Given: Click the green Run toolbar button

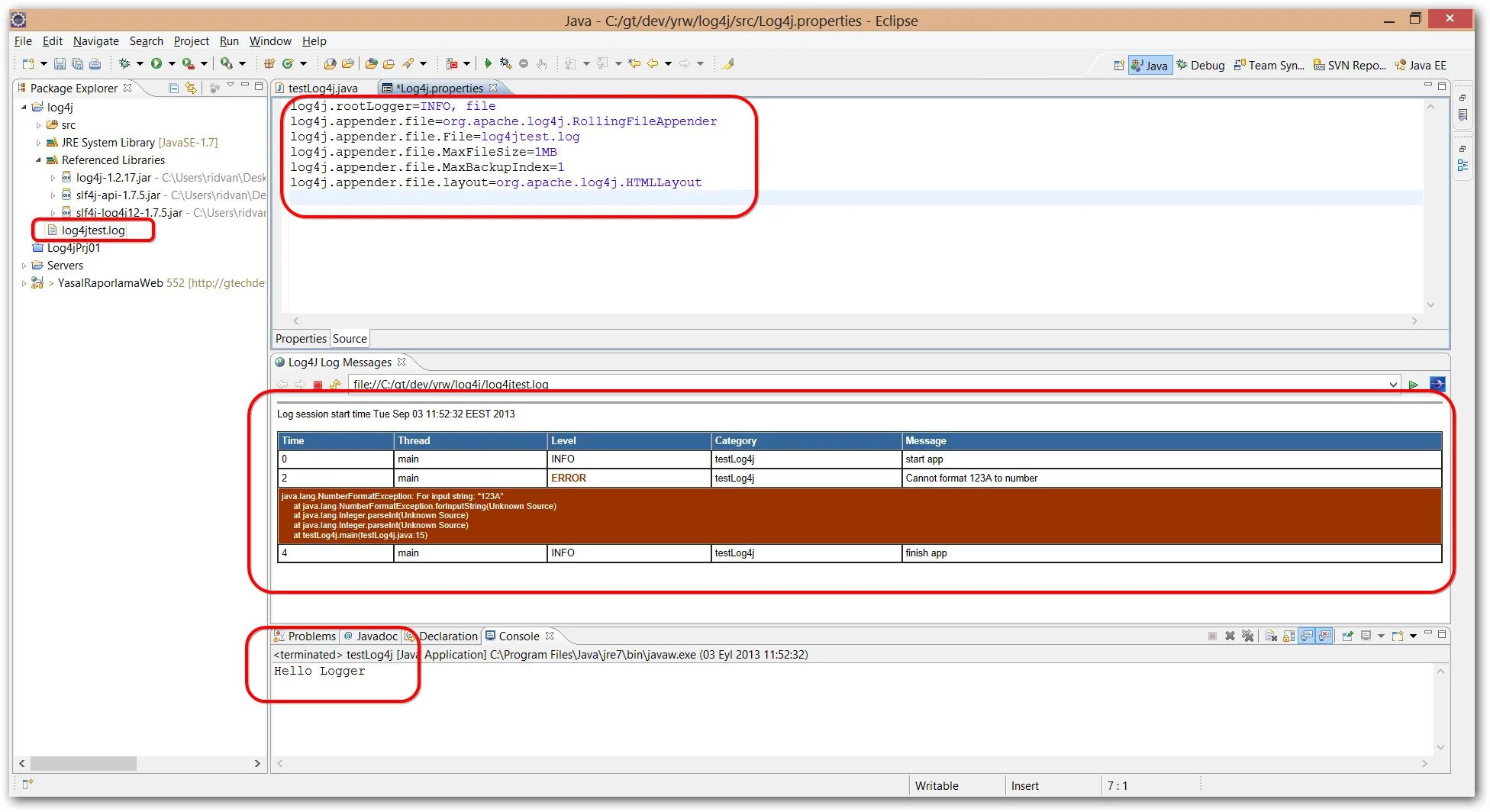Looking at the screenshot, I should (x=156, y=64).
